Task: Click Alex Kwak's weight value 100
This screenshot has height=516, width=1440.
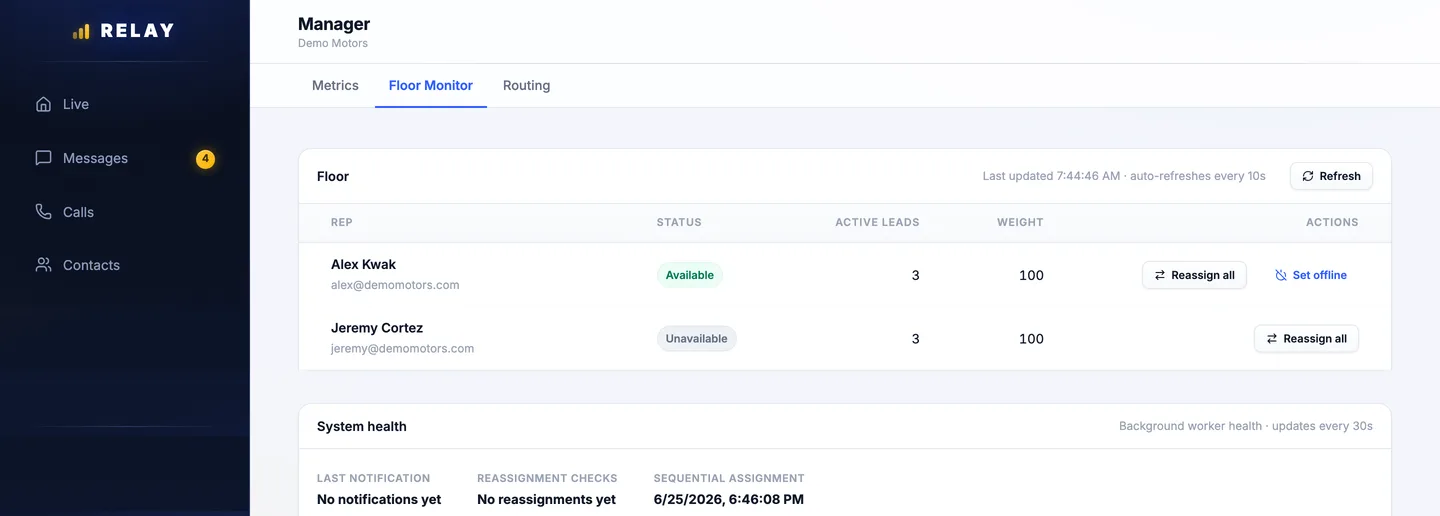Action: tap(1031, 275)
